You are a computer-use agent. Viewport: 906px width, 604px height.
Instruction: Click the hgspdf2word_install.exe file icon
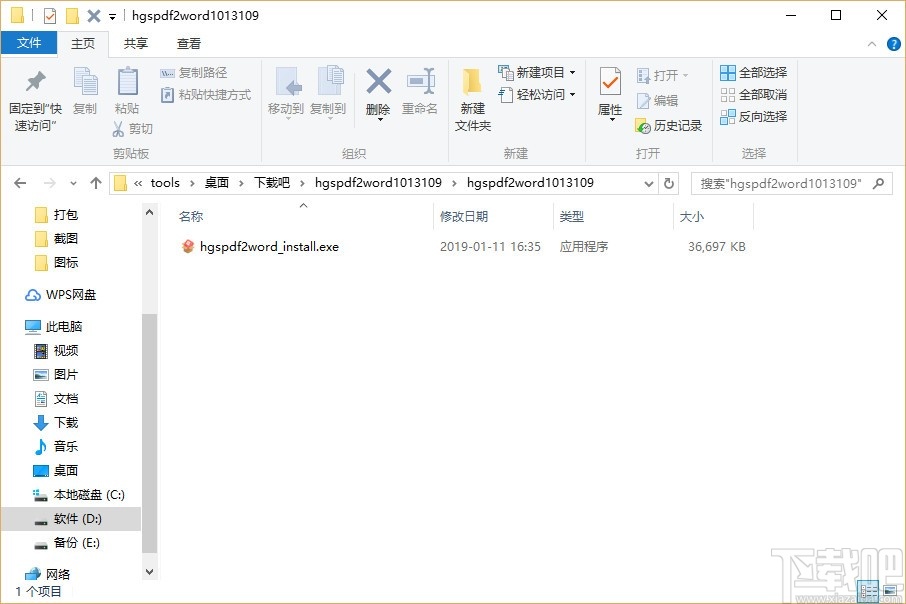188,247
